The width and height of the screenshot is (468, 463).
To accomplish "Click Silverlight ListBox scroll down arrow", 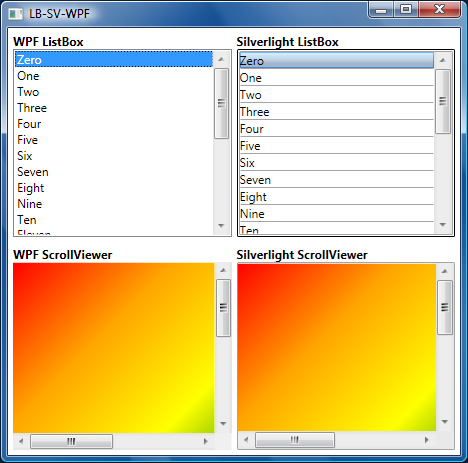I will 443,225.
